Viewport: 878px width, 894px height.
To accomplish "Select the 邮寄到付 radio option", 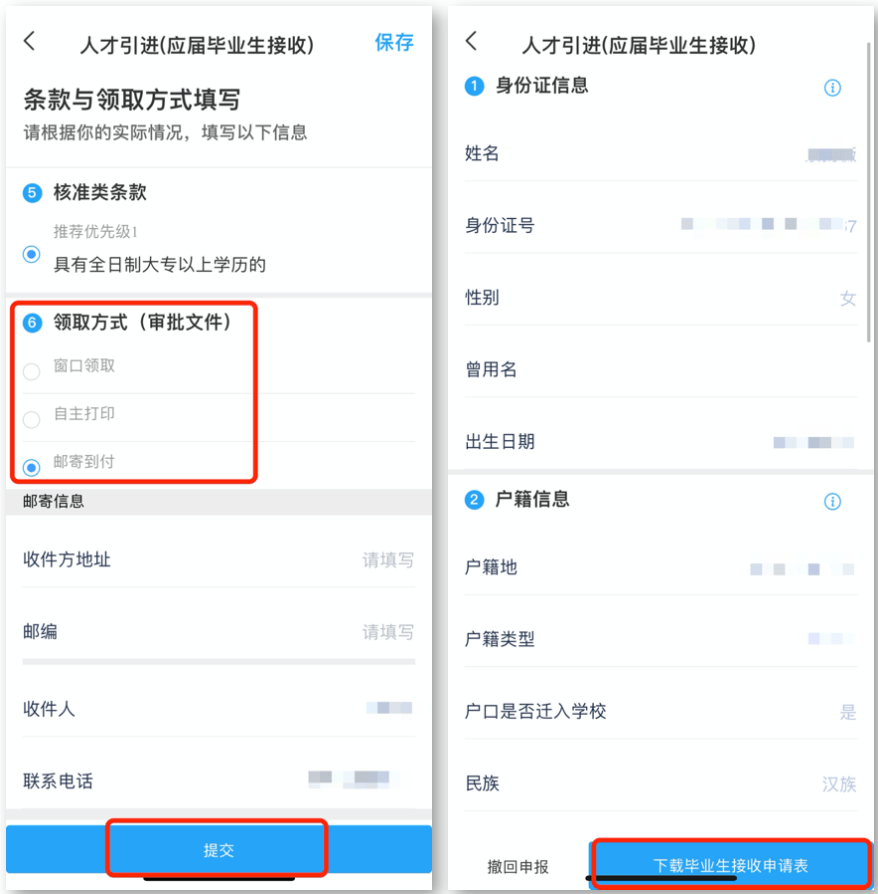I will tap(31, 468).
